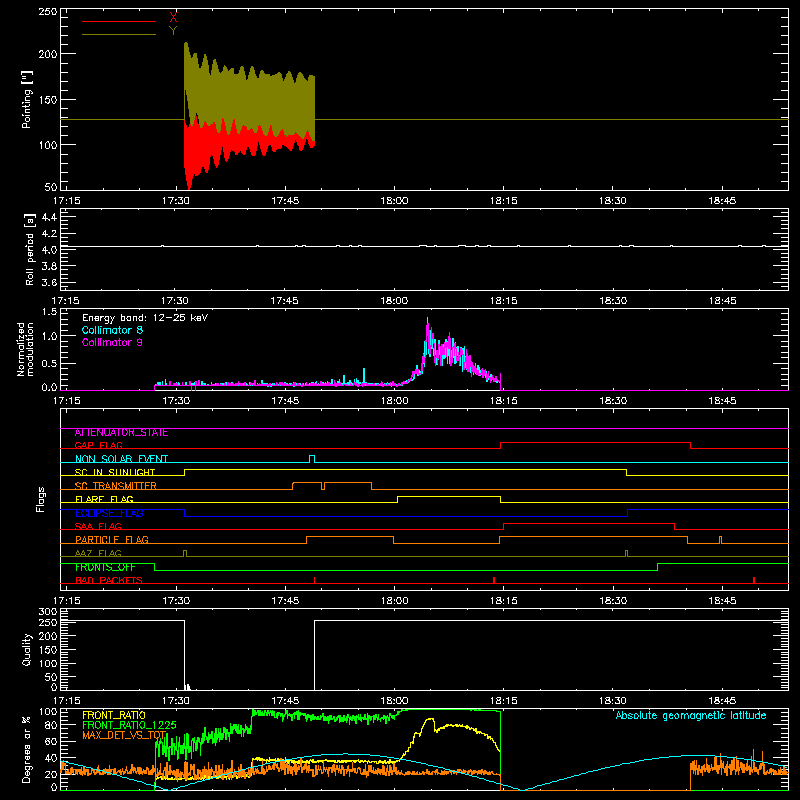This screenshot has width=800, height=800.
Task: Click the GAP_FLAG label
Action: pos(98,445)
